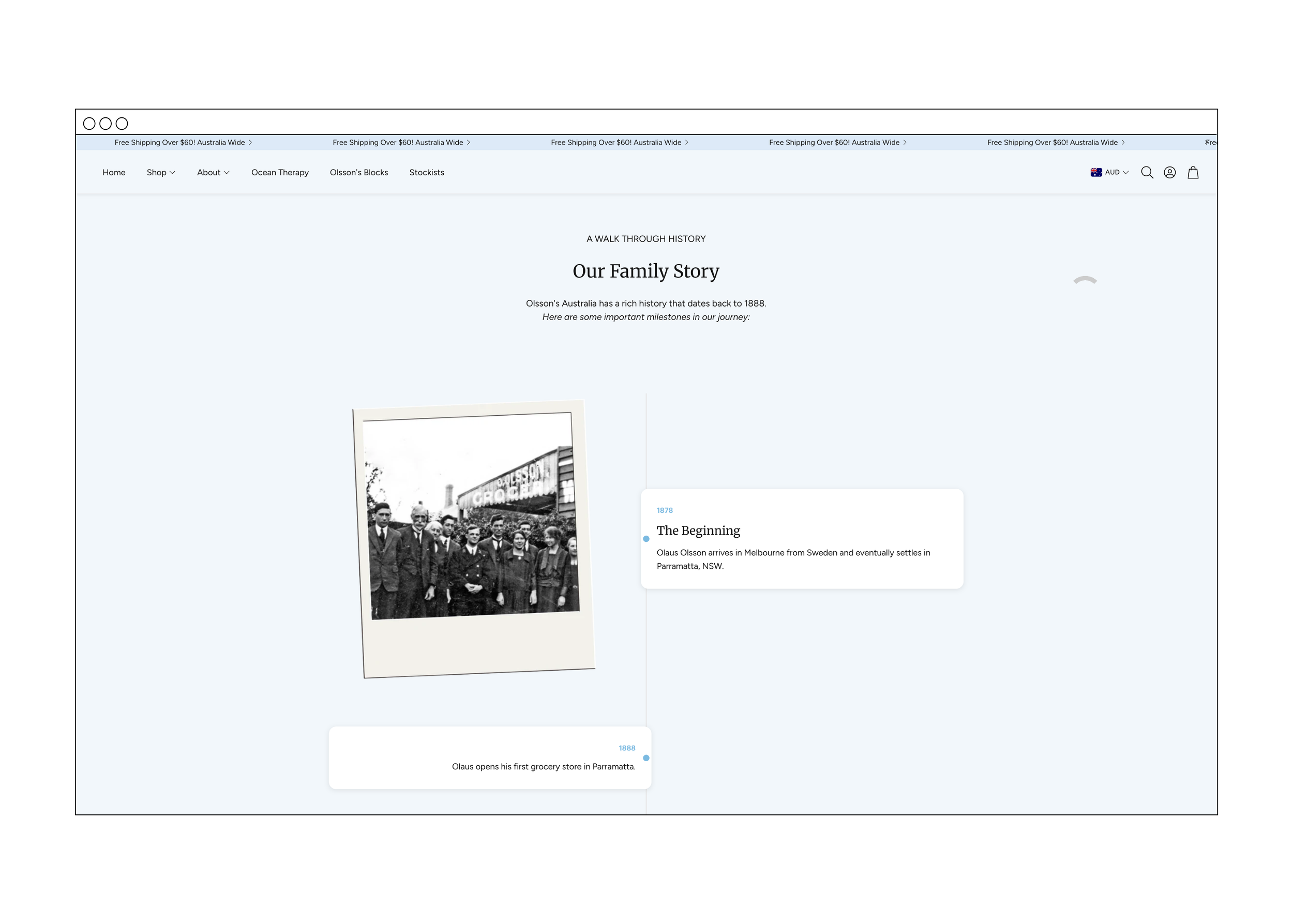Open the Ocean Therapy navigation item
Image resolution: width=1293 pixels, height=924 pixels.
tap(280, 172)
